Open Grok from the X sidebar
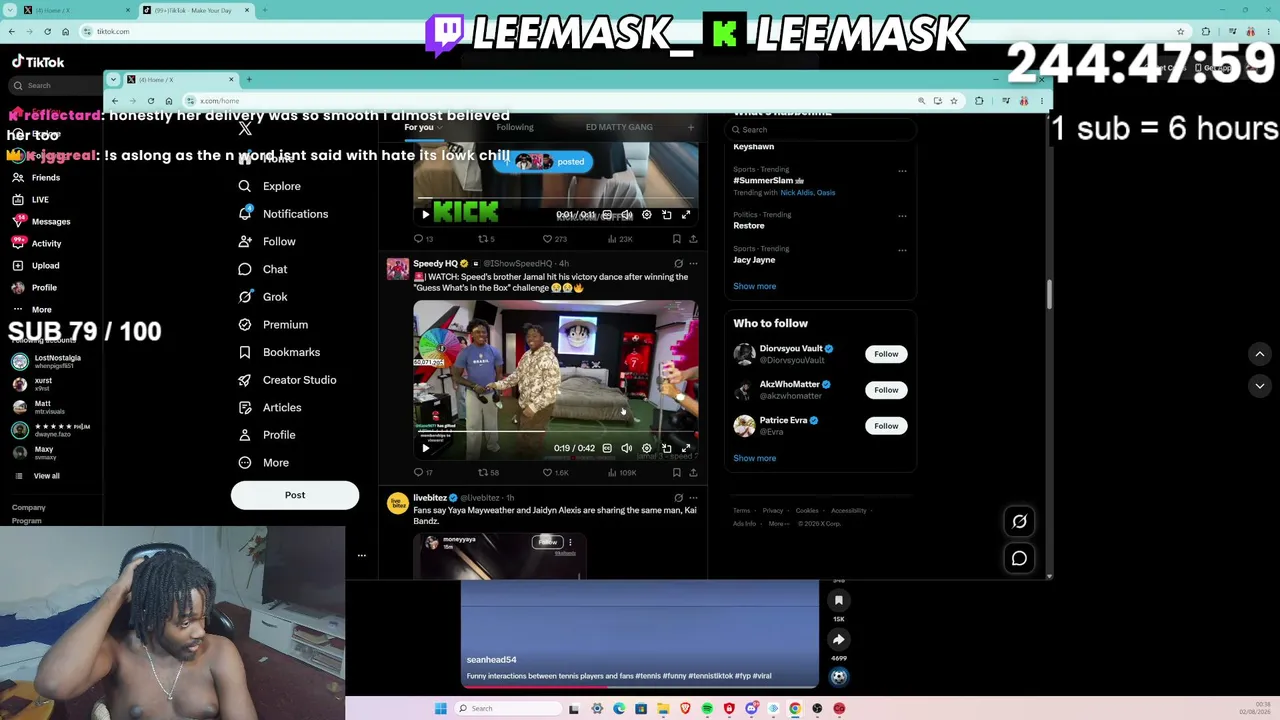The width and height of the screenshot is (1280, 720). [x=263, y=297]
